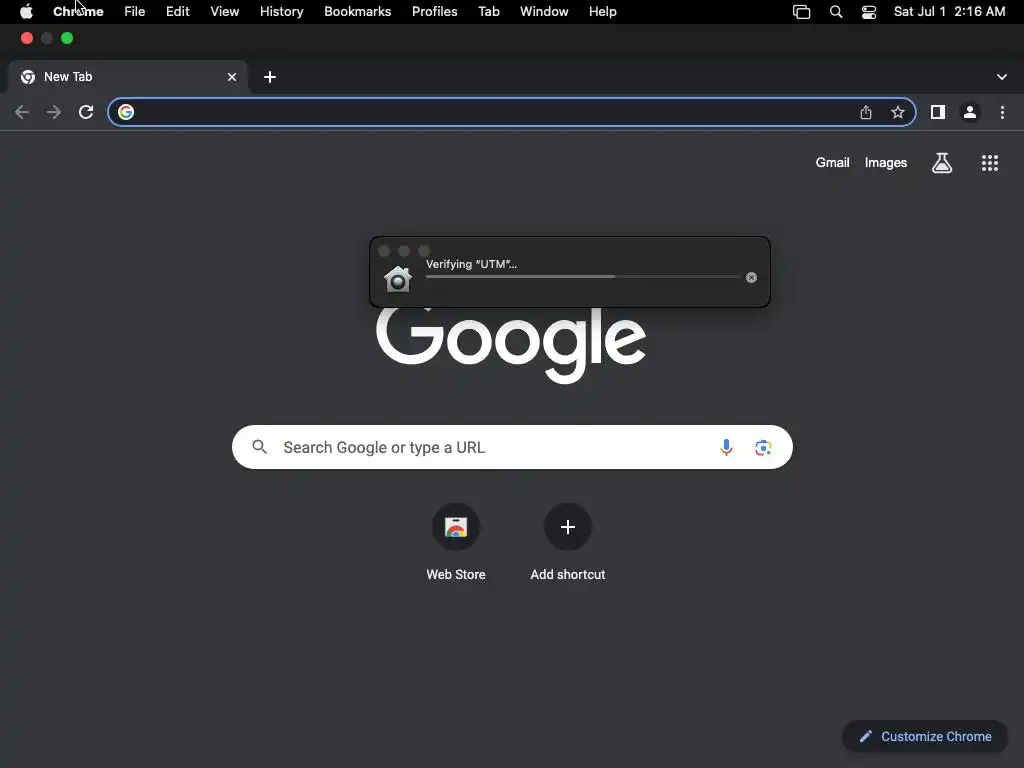
Task: Click the Add shortcut label
Action: [568, 575]
